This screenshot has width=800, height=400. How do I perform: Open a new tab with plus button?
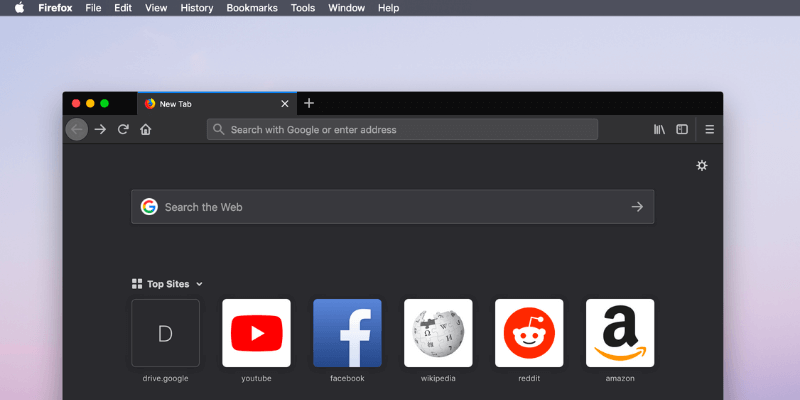pyautogui.click(x=309, y=104)
